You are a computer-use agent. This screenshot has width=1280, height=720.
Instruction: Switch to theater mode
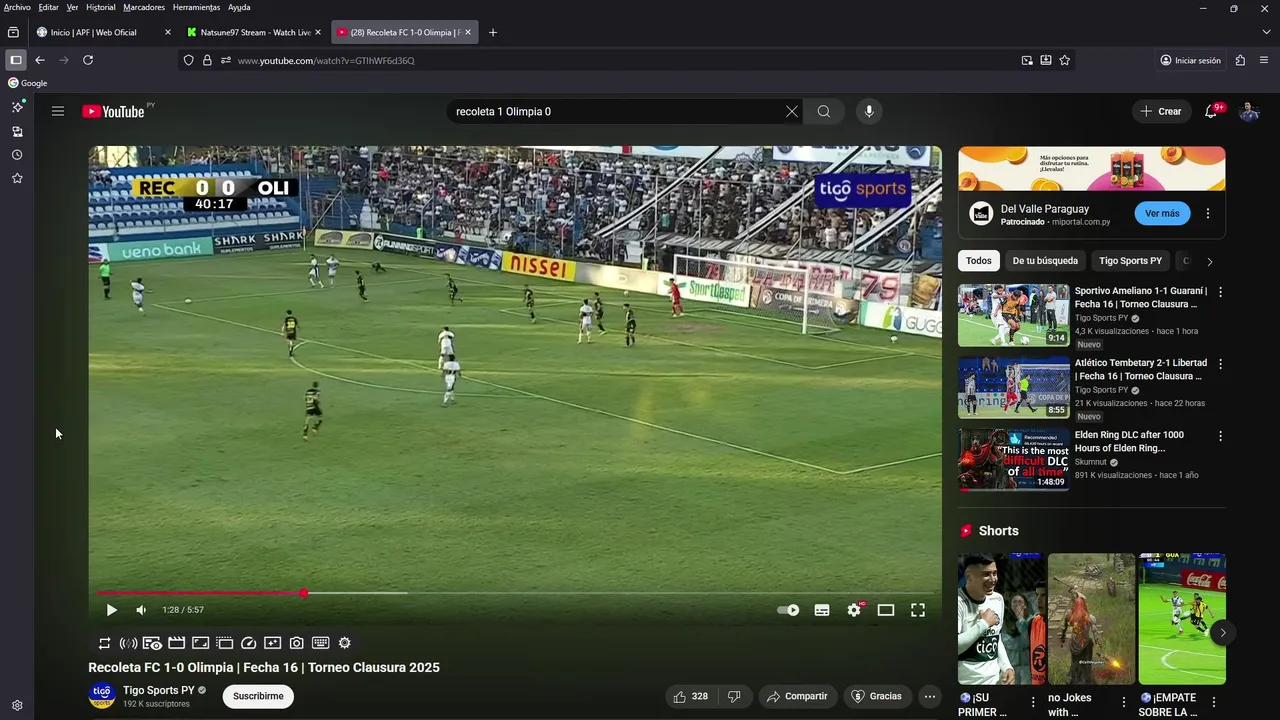coord(886,610)
